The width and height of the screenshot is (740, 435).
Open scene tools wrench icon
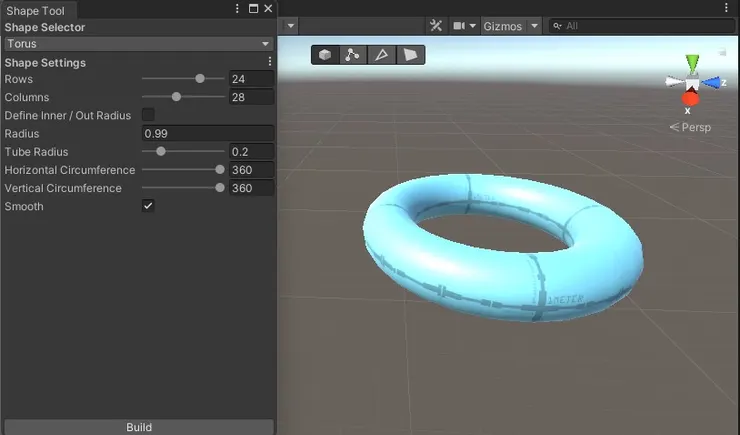tap(436, 25)
